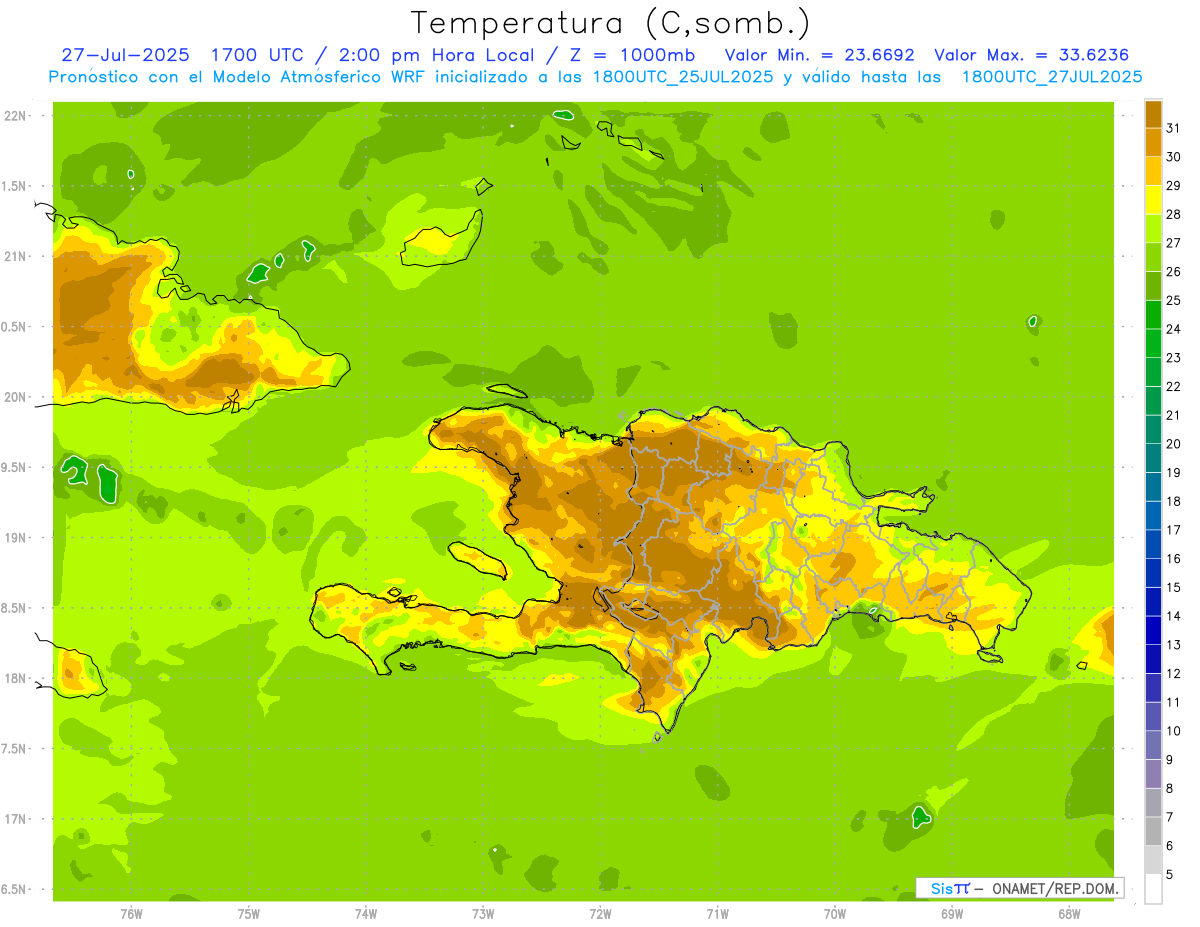The image size is (1200, 927).
Task: Click the '22N' latitude label
Action: (14, 116)
